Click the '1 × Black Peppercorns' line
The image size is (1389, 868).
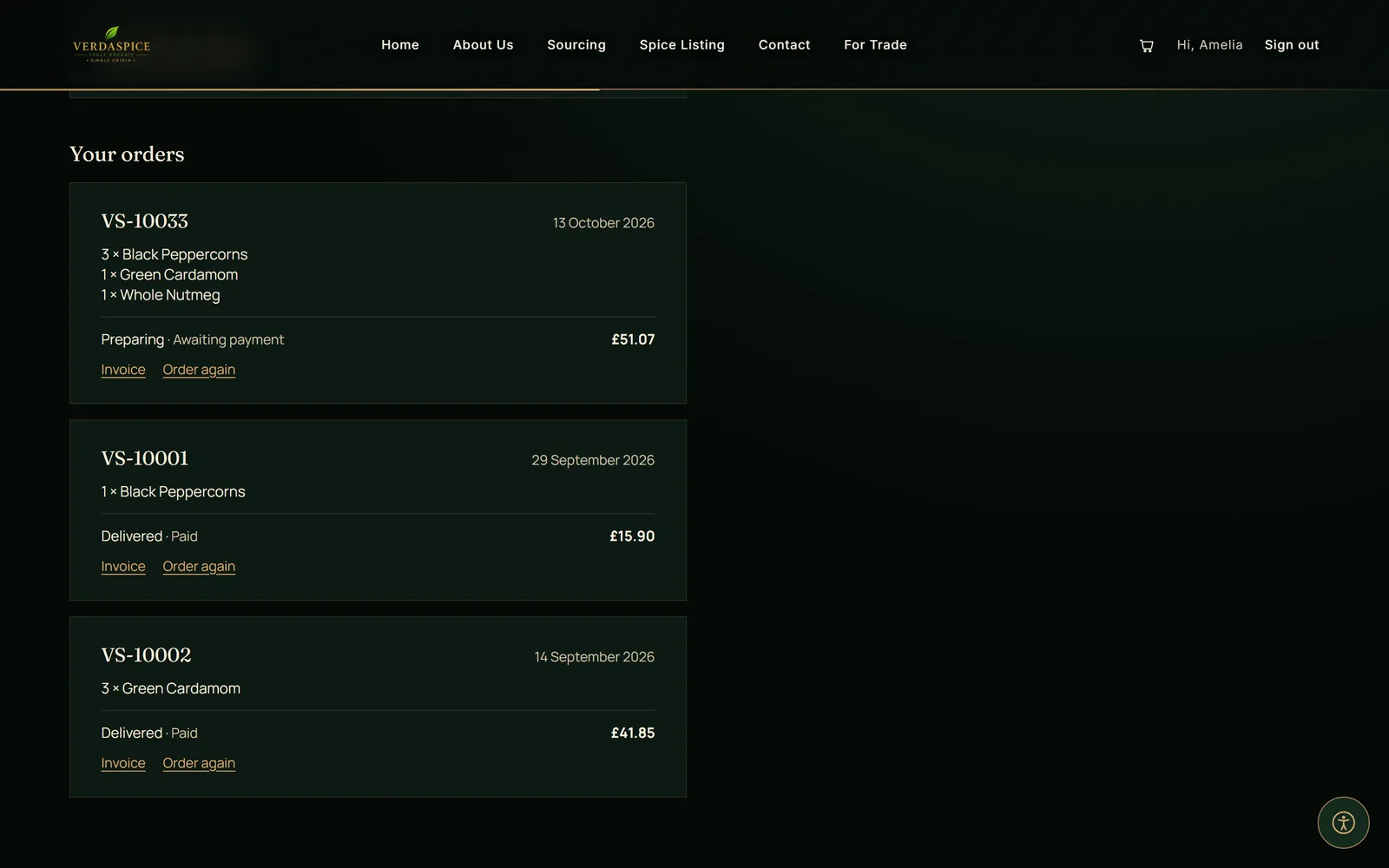pos(173,492)
